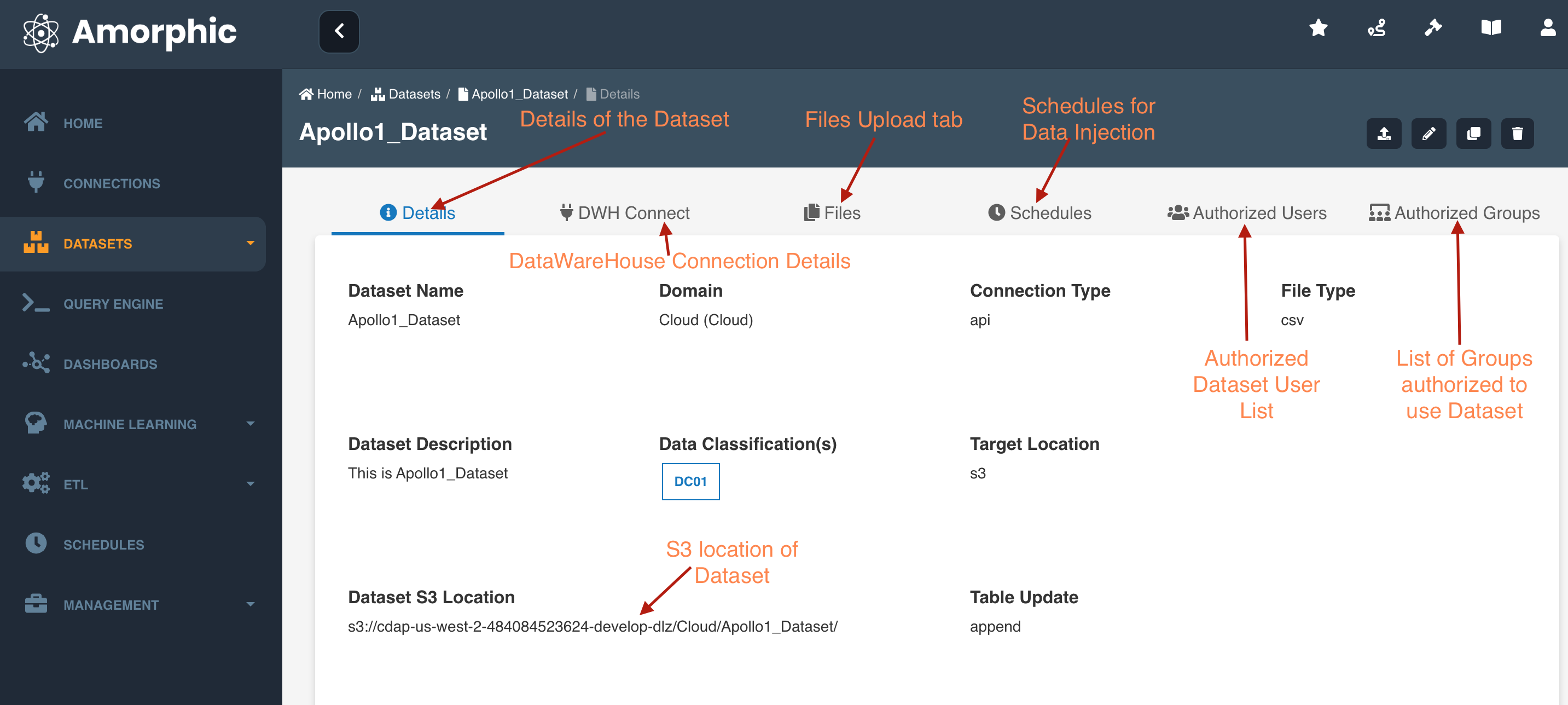The image size is (1568, 705).
Task: Collapse sidebar with back chevron button
Action: (x=339, y=31)
